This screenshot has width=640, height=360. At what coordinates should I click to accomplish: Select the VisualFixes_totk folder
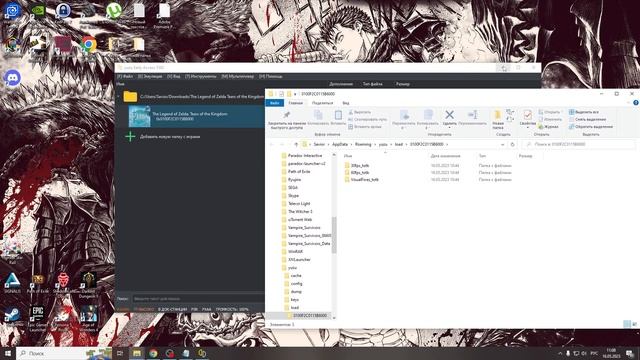362,180
